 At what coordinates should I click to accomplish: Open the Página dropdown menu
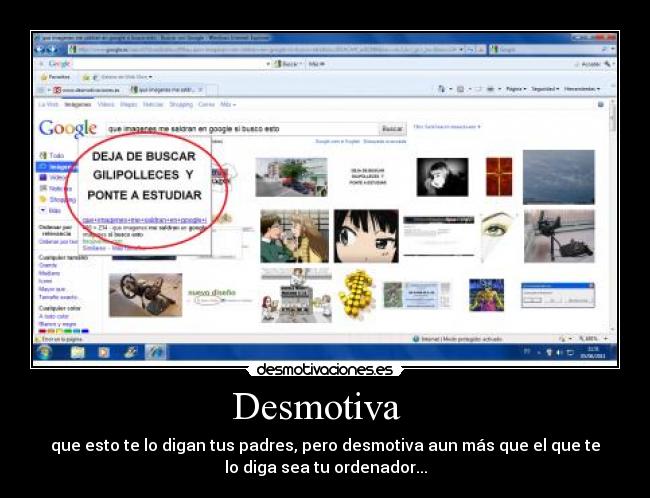click(516, 89)
